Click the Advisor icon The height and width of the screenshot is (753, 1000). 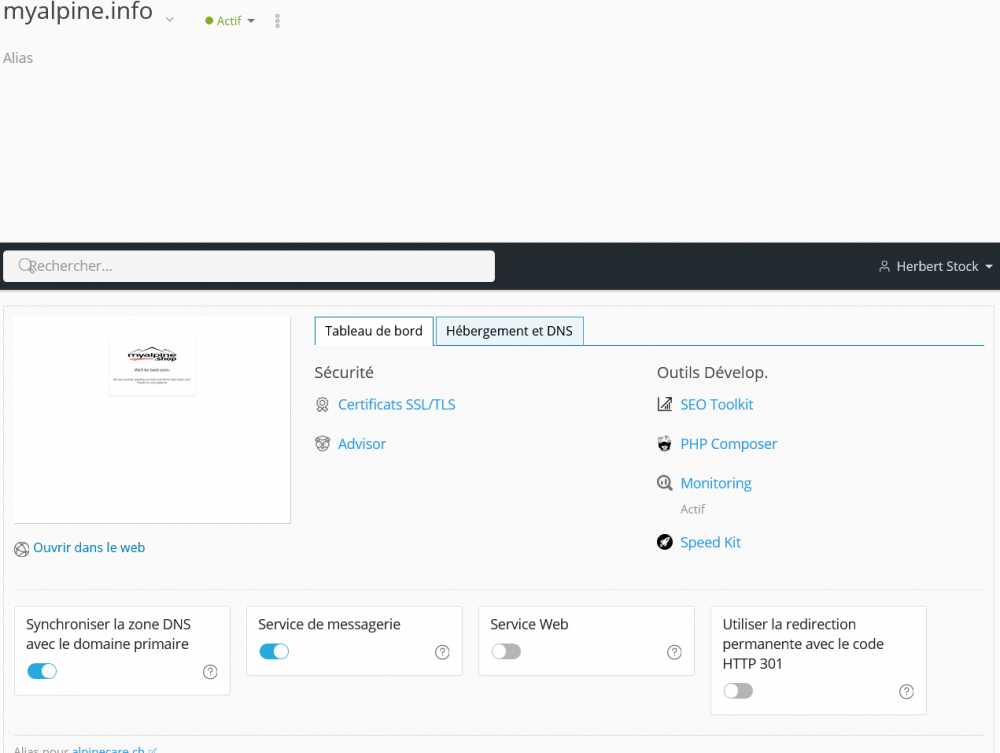click(322, 443)
